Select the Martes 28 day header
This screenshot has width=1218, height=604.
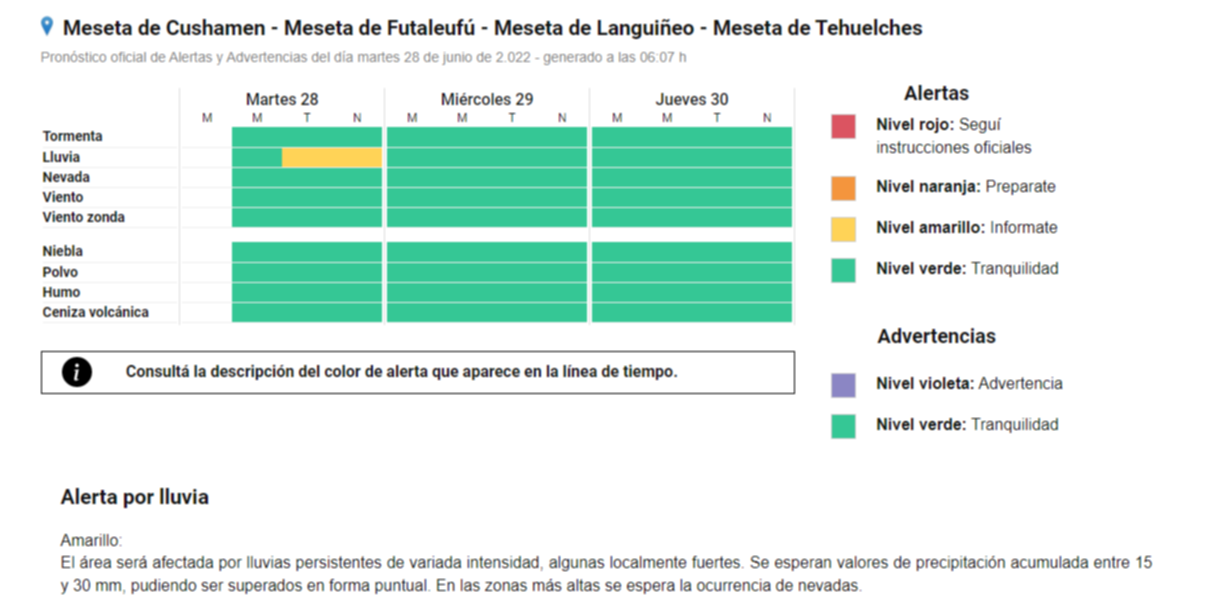282,99
